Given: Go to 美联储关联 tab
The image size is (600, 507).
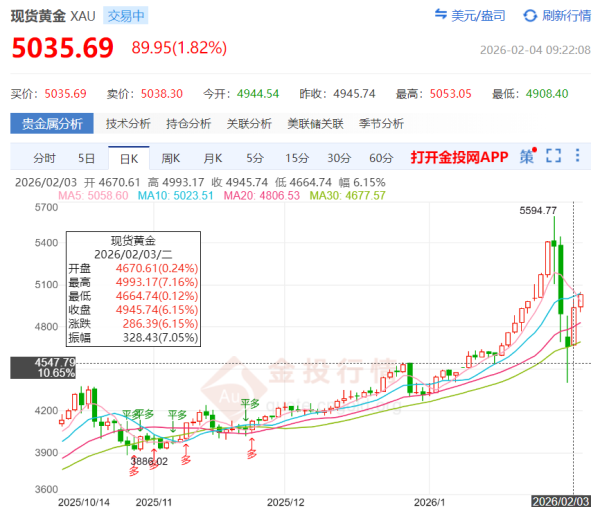Looking at the screenshot, I should pyautogui.click(x=315, y=124).
